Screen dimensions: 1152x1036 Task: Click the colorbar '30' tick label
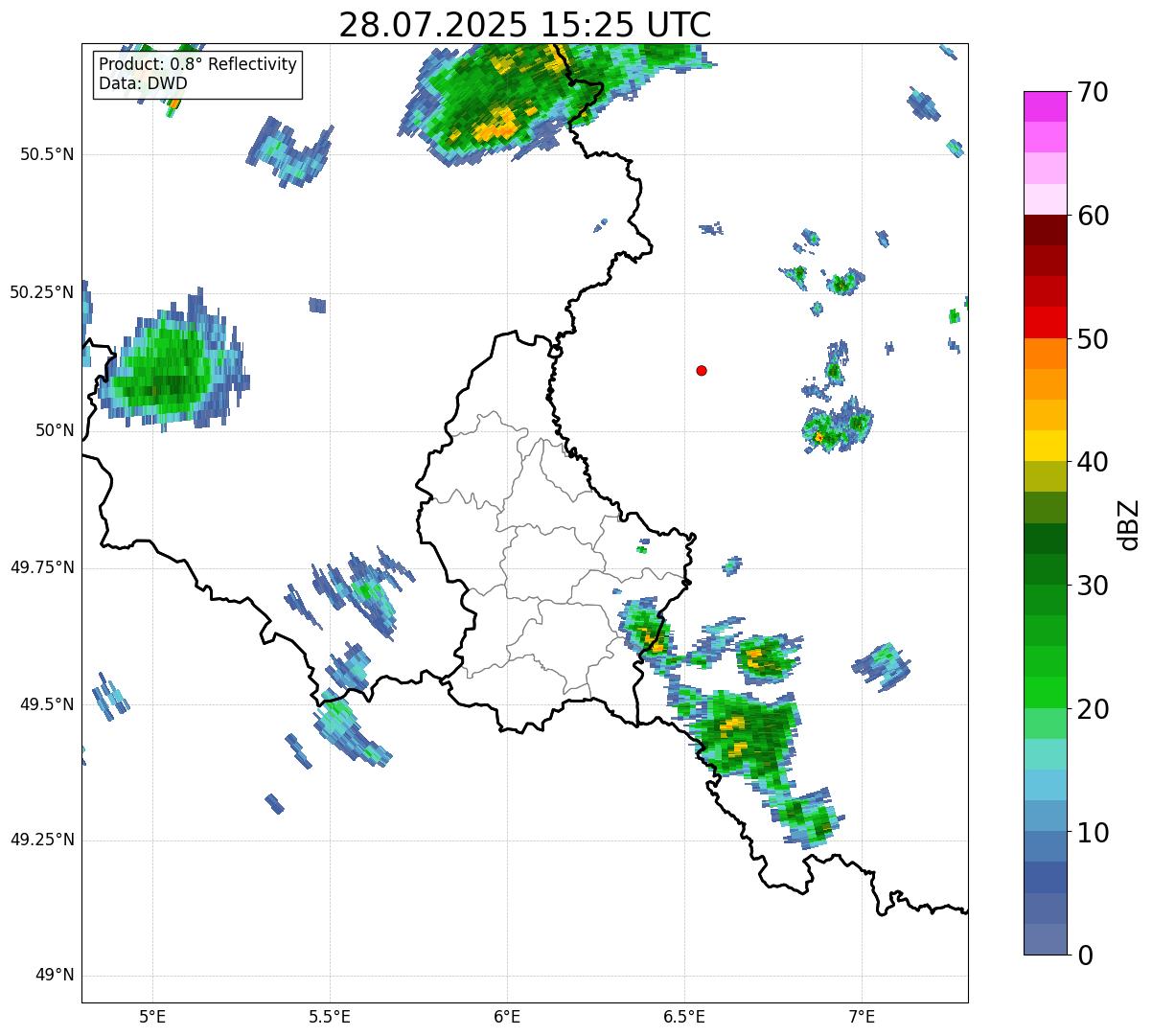tap(1093, 586)
